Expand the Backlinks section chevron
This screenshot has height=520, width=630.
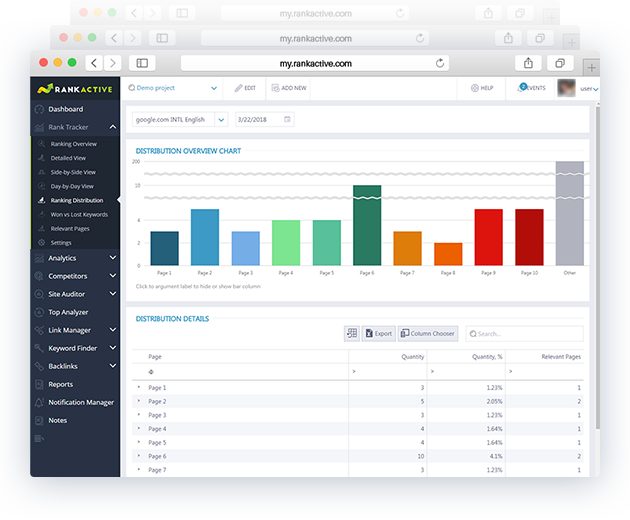[x=113, y=366]
